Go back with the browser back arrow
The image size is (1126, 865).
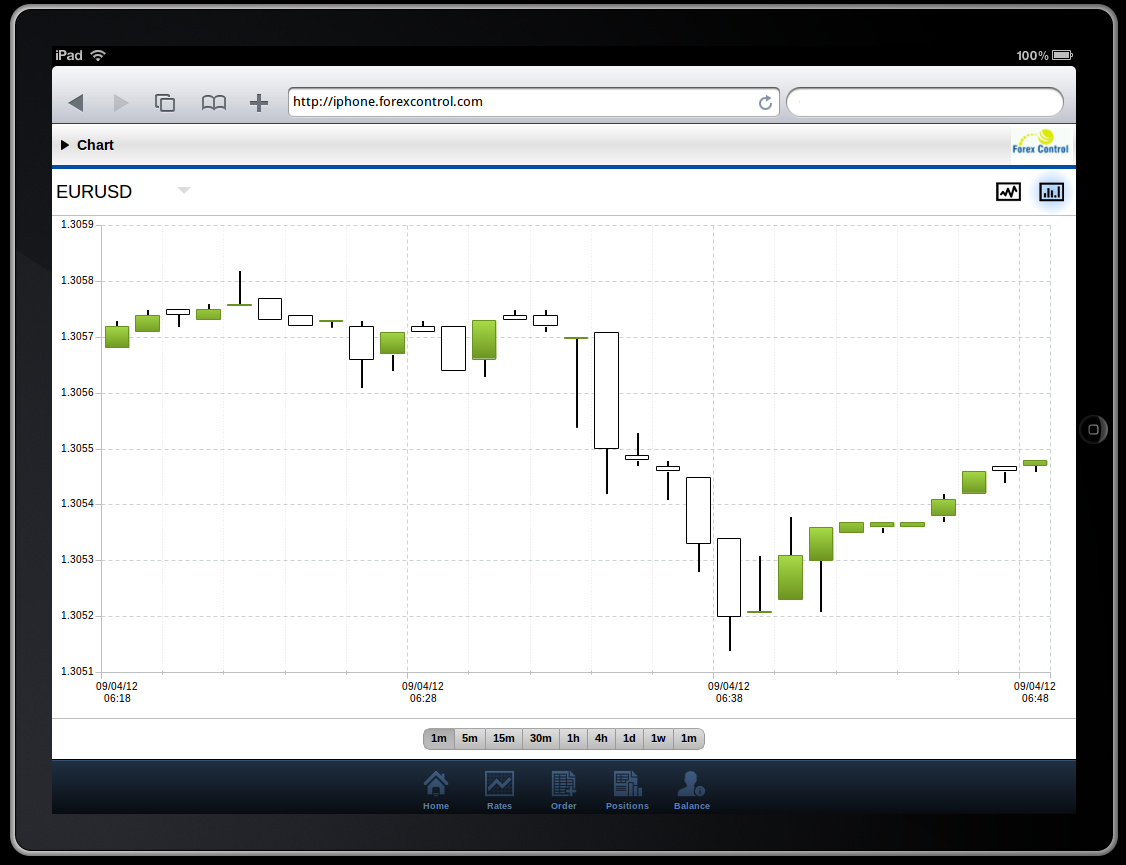click(x=76, y=103)
